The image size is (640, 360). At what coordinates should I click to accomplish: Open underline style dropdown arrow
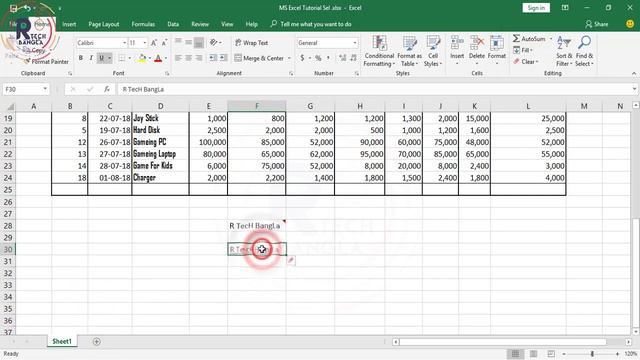click(x=109, y=58)
